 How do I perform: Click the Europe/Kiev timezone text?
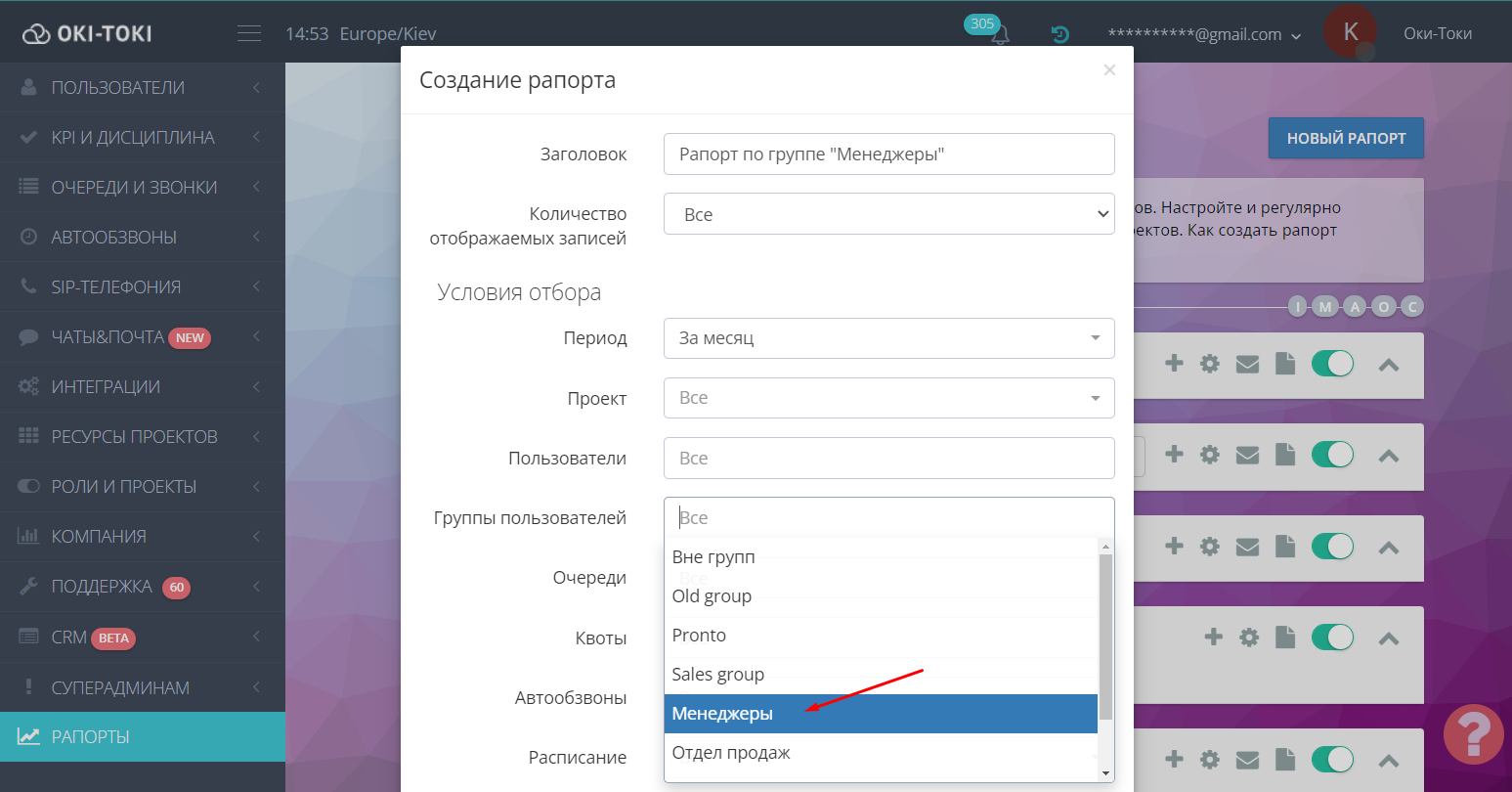coord(388,34)
